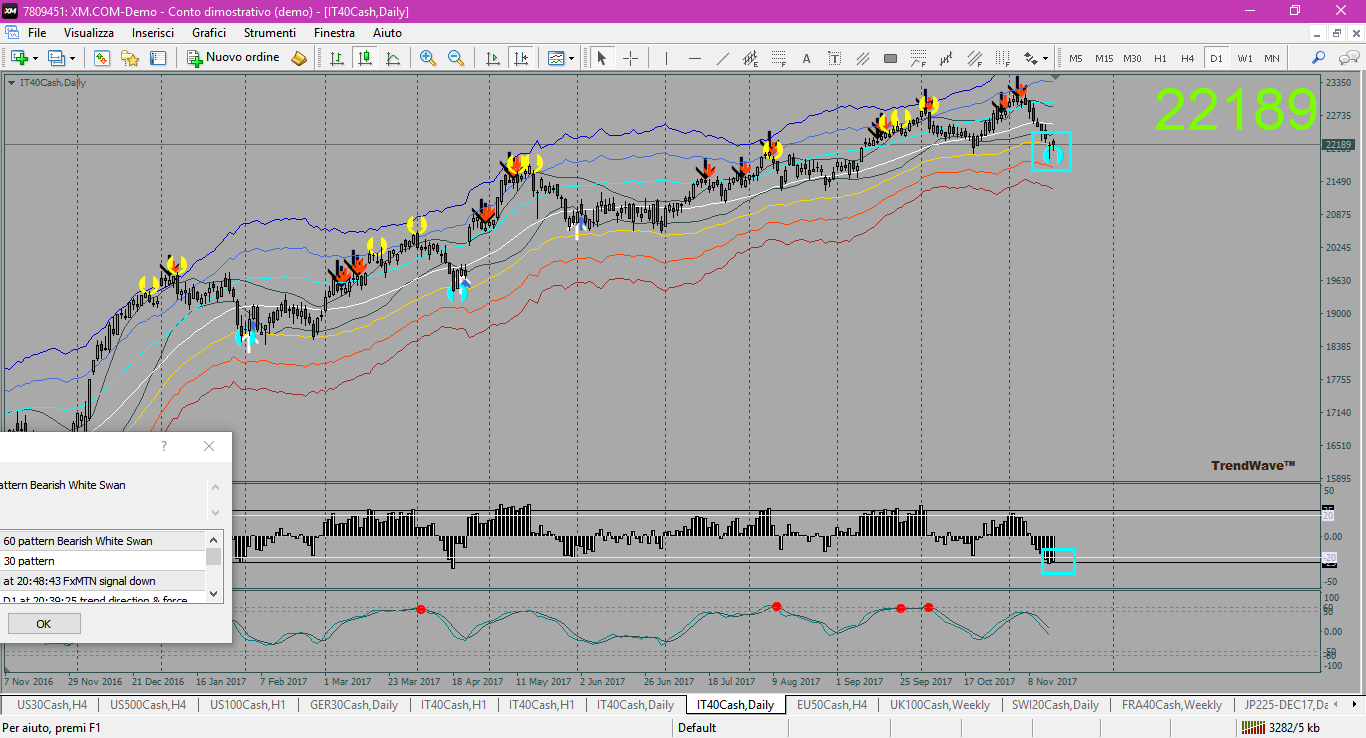Toggle auto scroll of chart
The image size is (1366, 738).
pos(492,58)
